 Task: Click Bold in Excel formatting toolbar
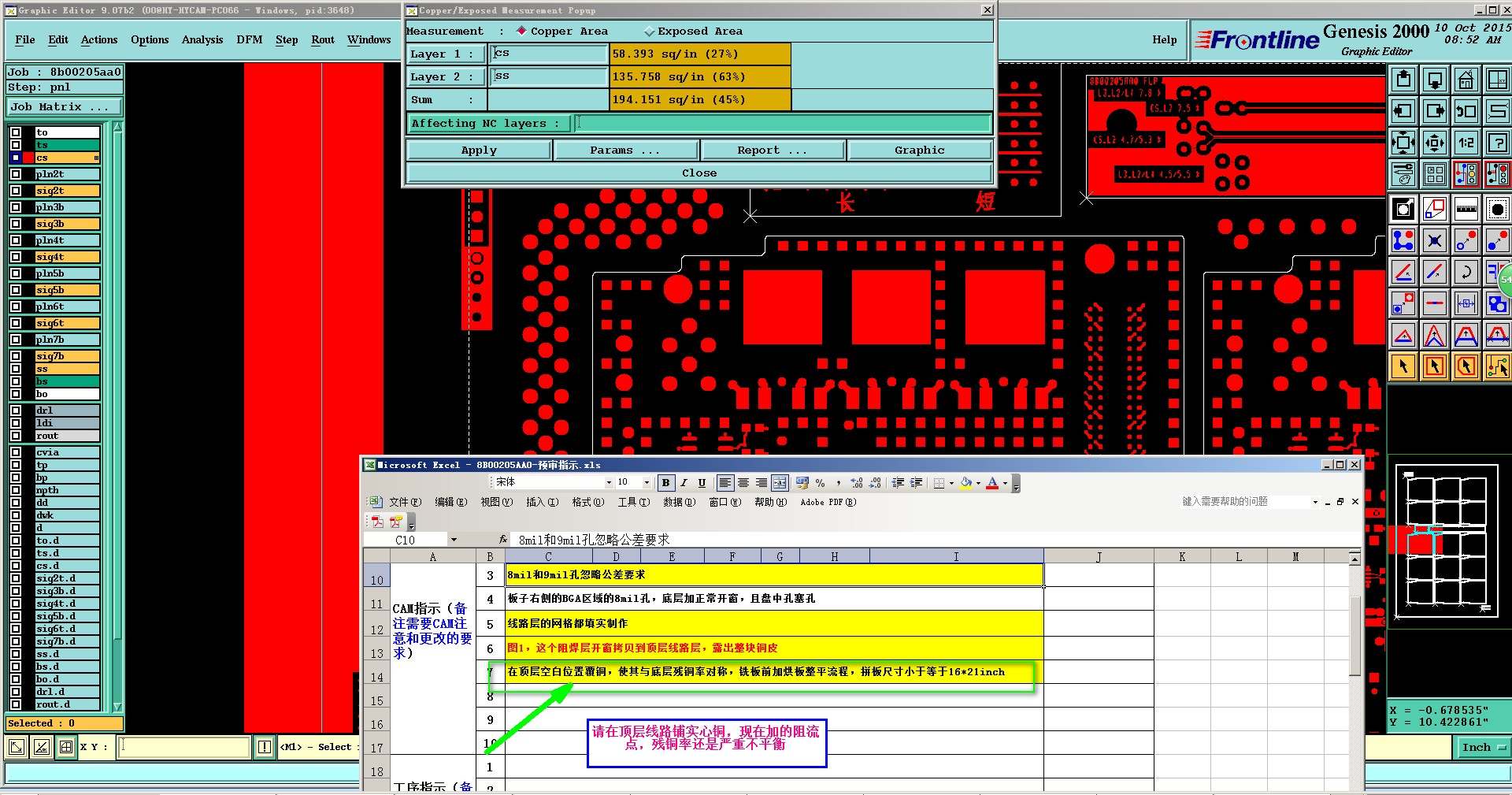pyautogui.click(x=665, y=482)
